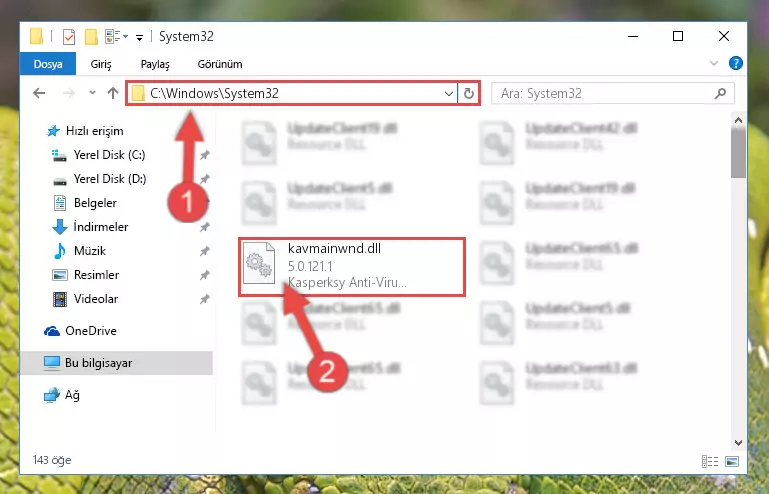The image size is (769, 494).
Task: Unpin Yerel Disk (C:) from quick access
Action: [x=205, y=155]
